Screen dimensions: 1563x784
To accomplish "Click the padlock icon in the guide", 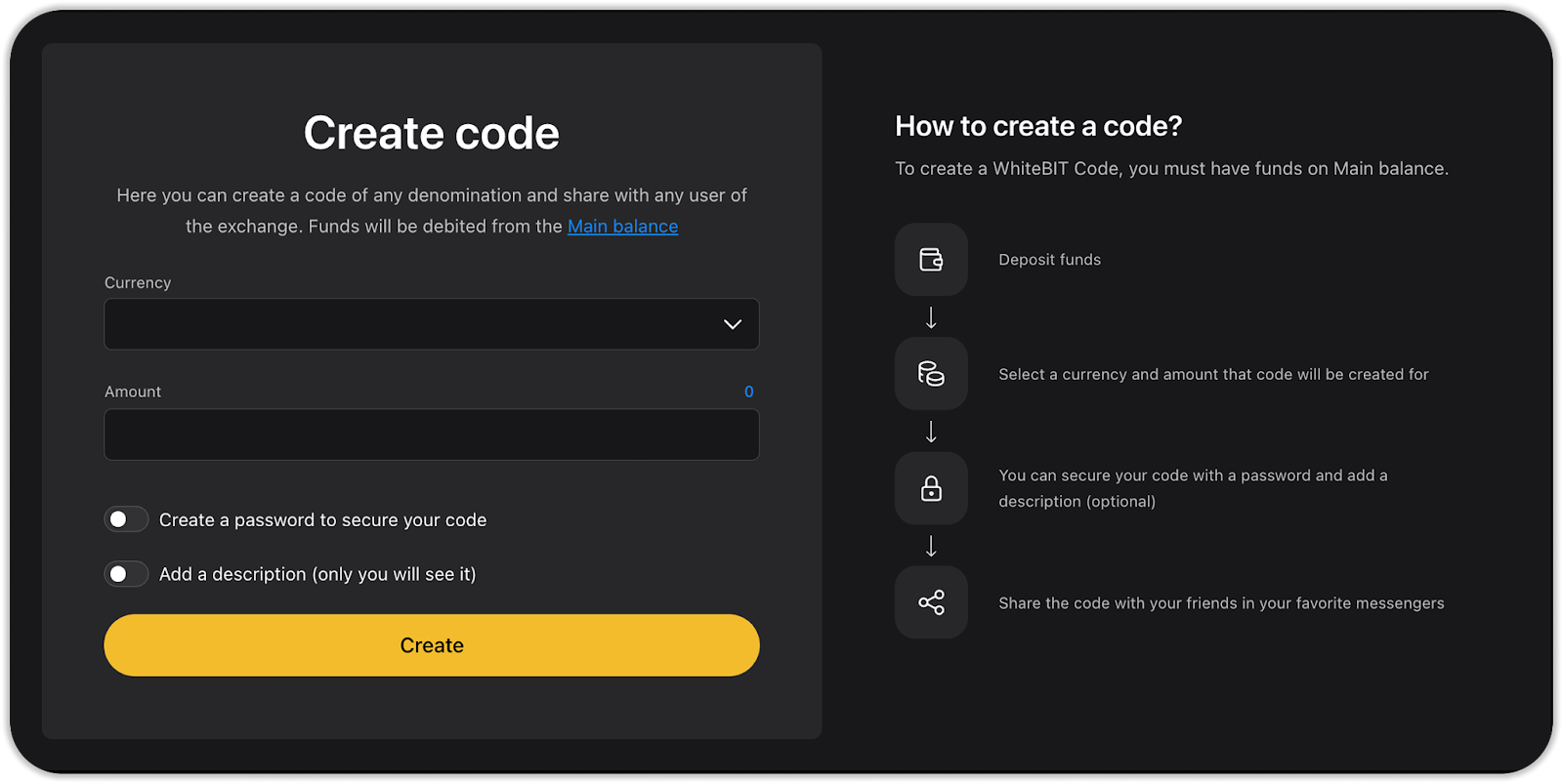I will pyautogui.click(x=931, y=488).
